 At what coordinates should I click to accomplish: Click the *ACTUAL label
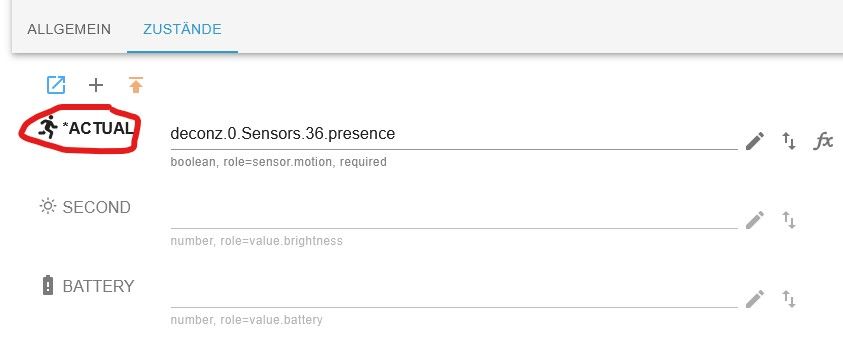(x=98, y=128)
